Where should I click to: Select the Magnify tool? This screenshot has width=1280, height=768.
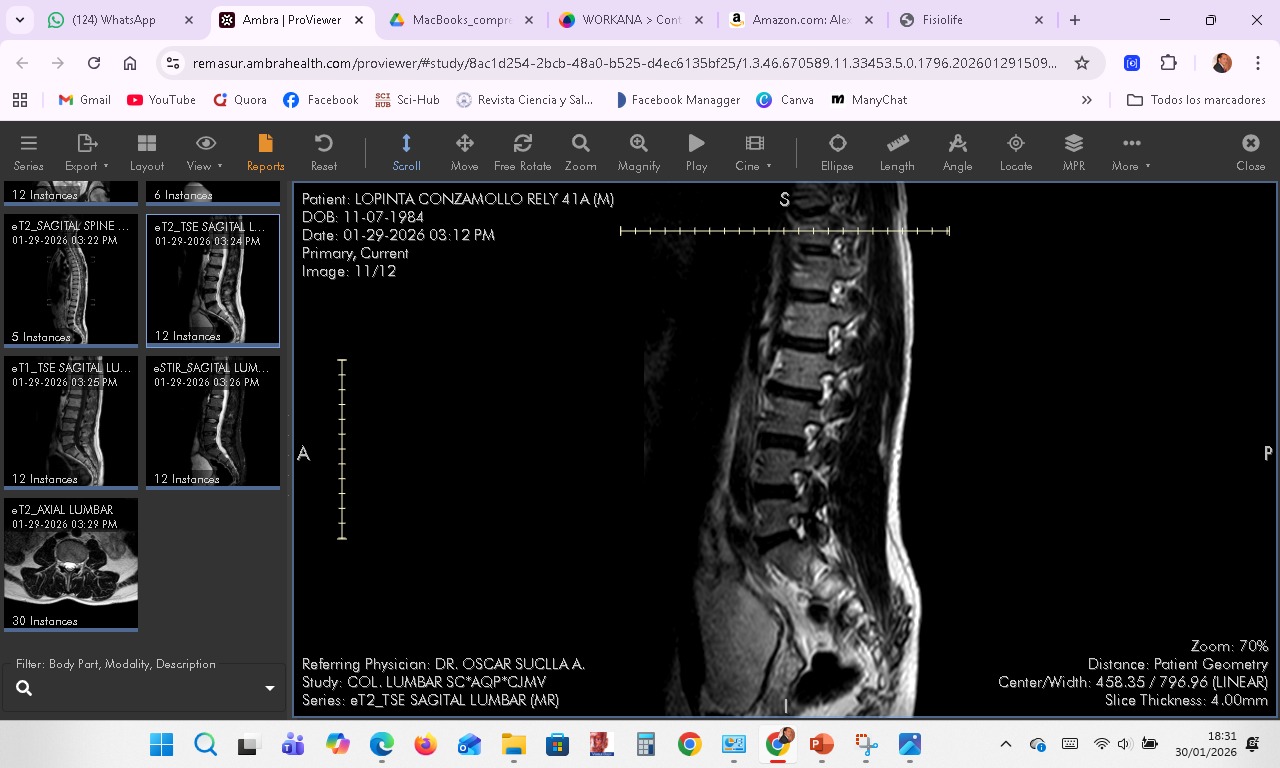tap(638, 152)
